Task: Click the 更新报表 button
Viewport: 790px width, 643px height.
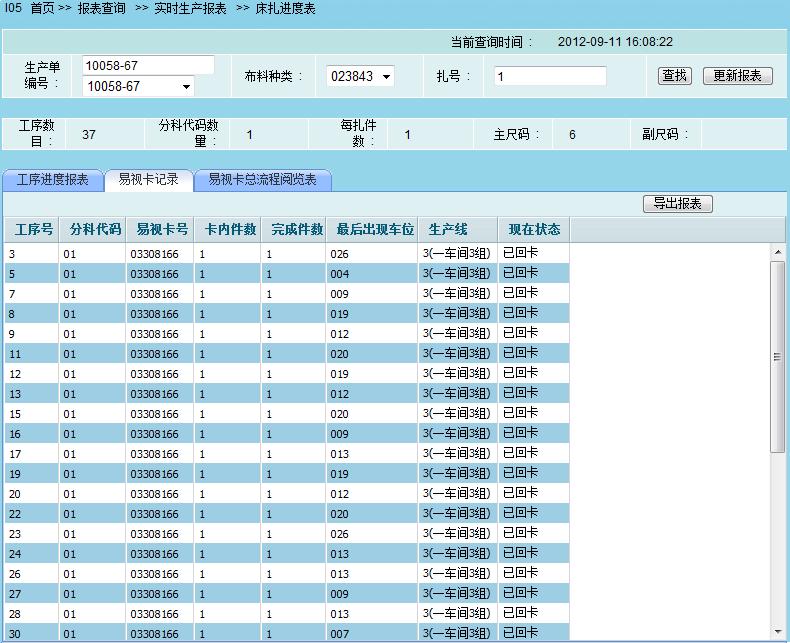Action: coord(737,76)
